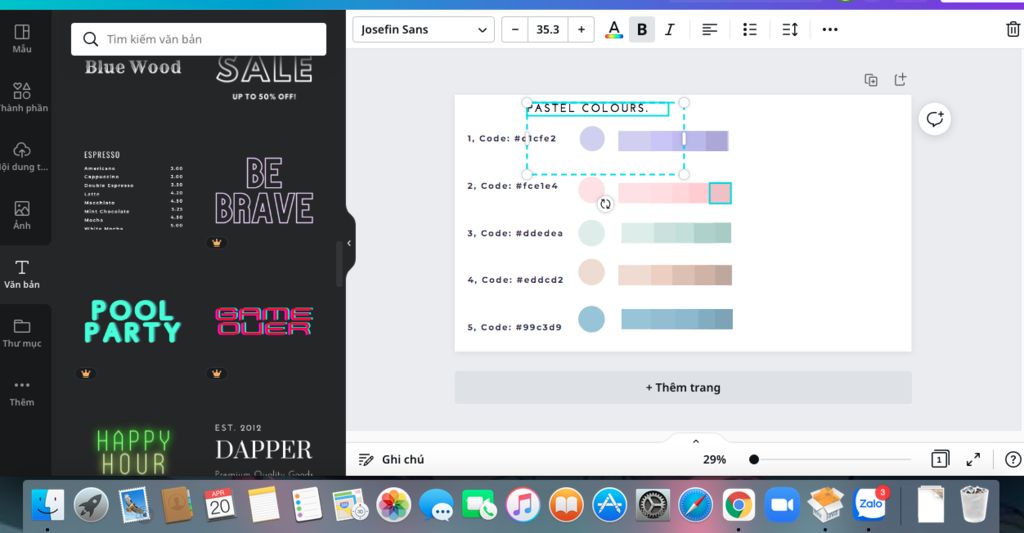Select text 2, Code: #fce1e4
The width and height of the screenshot is (1024, 533).
[512, 186]
